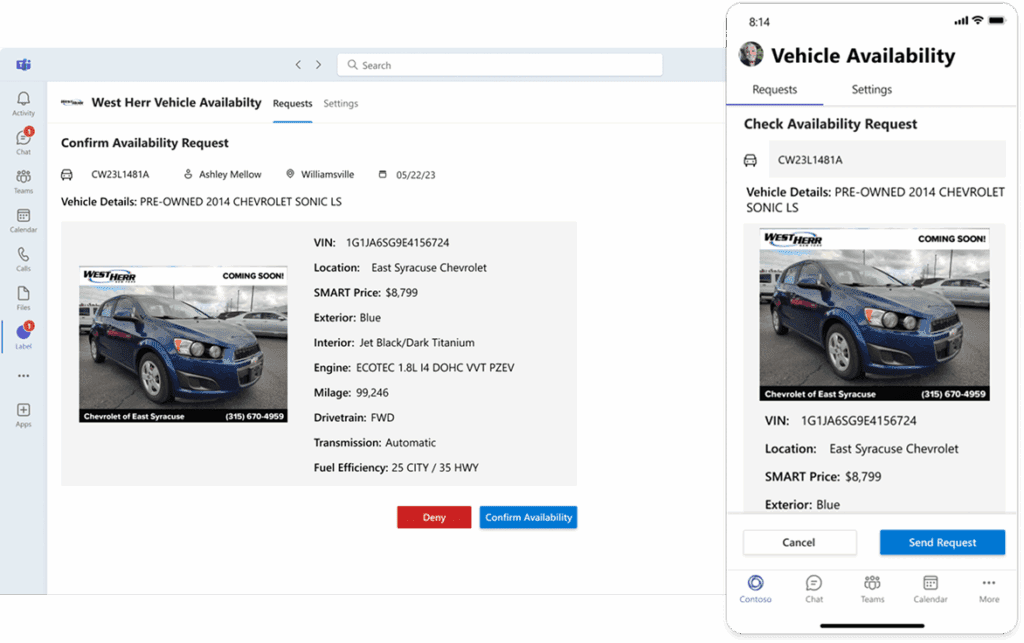Select the Teams icon in left sidebar
Viewport: 1024px width, 643px height.
[23, 180]
